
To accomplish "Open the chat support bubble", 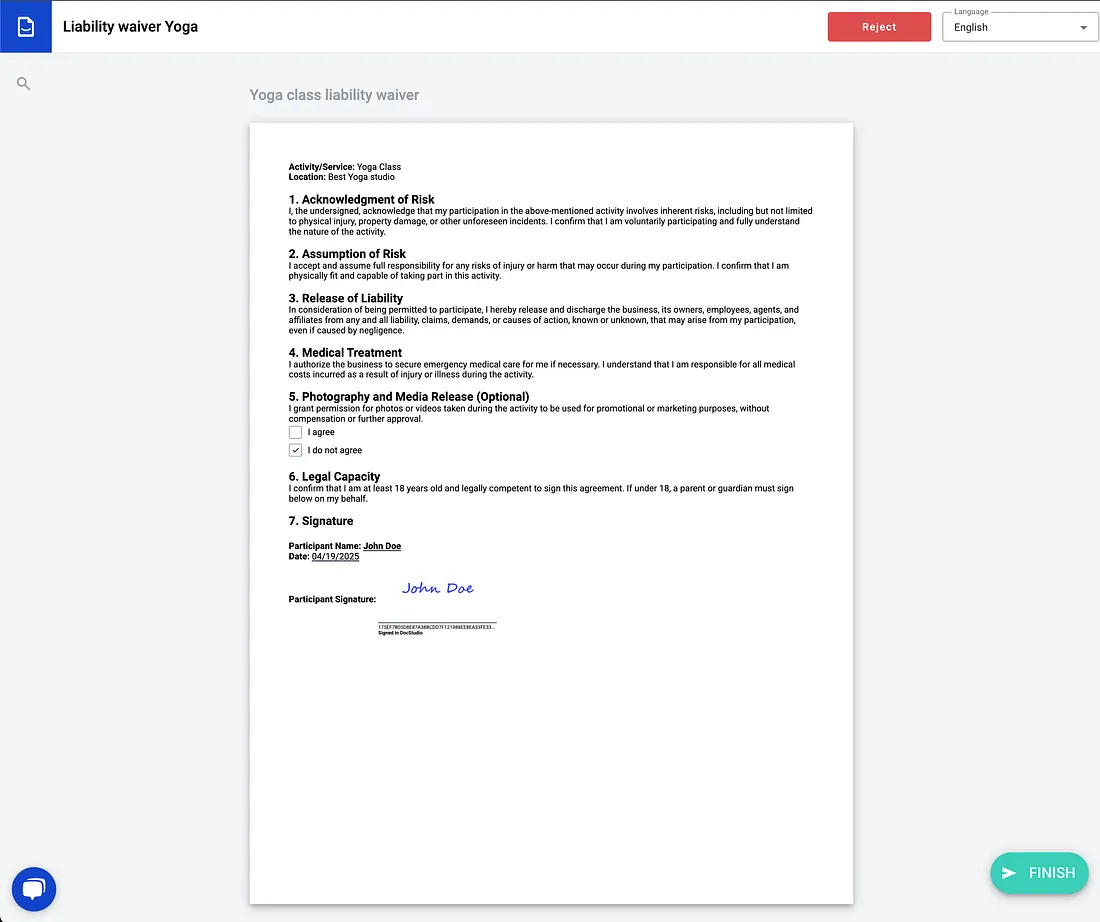I will pos(34,888).
